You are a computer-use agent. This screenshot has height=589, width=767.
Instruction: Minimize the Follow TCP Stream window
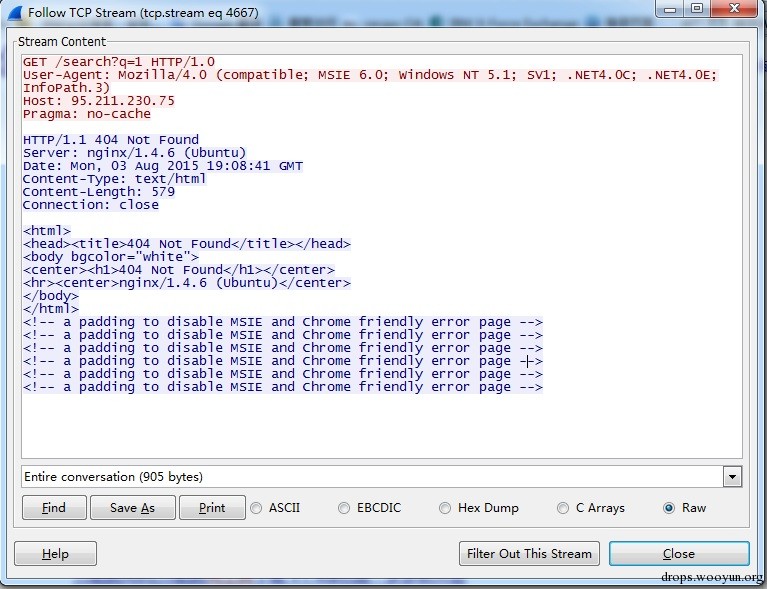click(x=669, y=9)
